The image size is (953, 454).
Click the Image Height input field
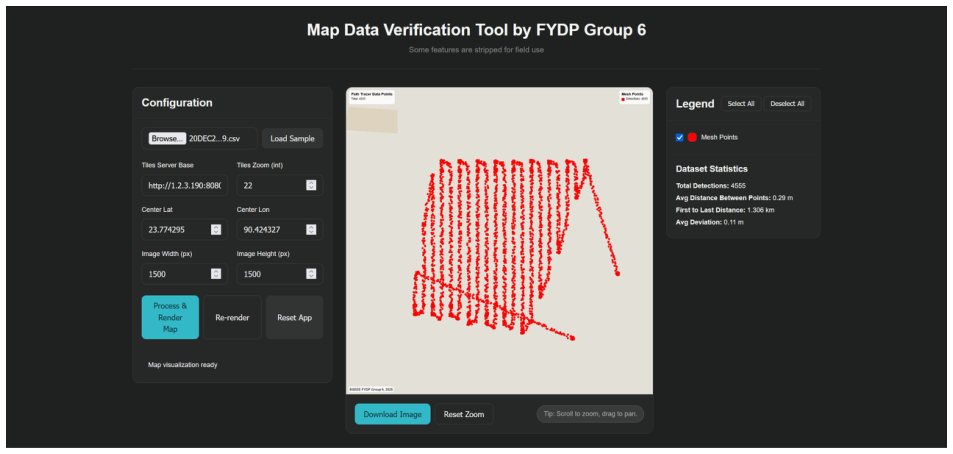[x=280, y=274]
